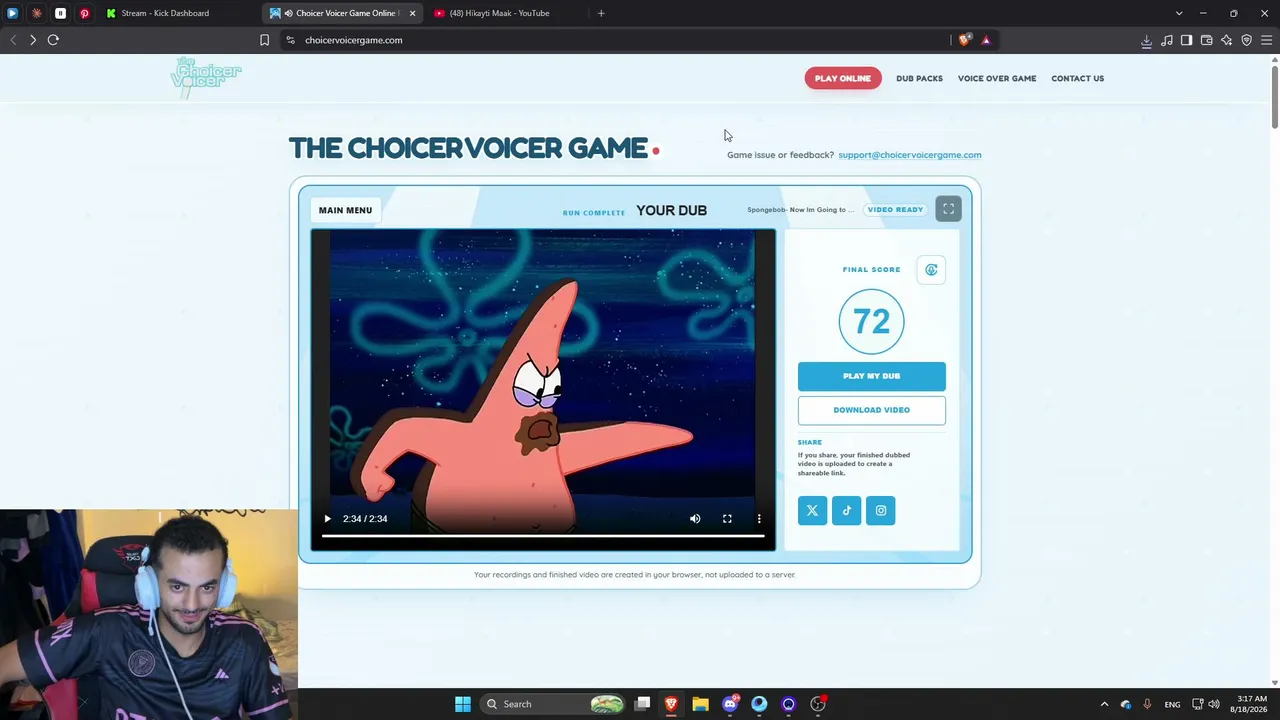Open the Windows Start menu

point(463,704)
